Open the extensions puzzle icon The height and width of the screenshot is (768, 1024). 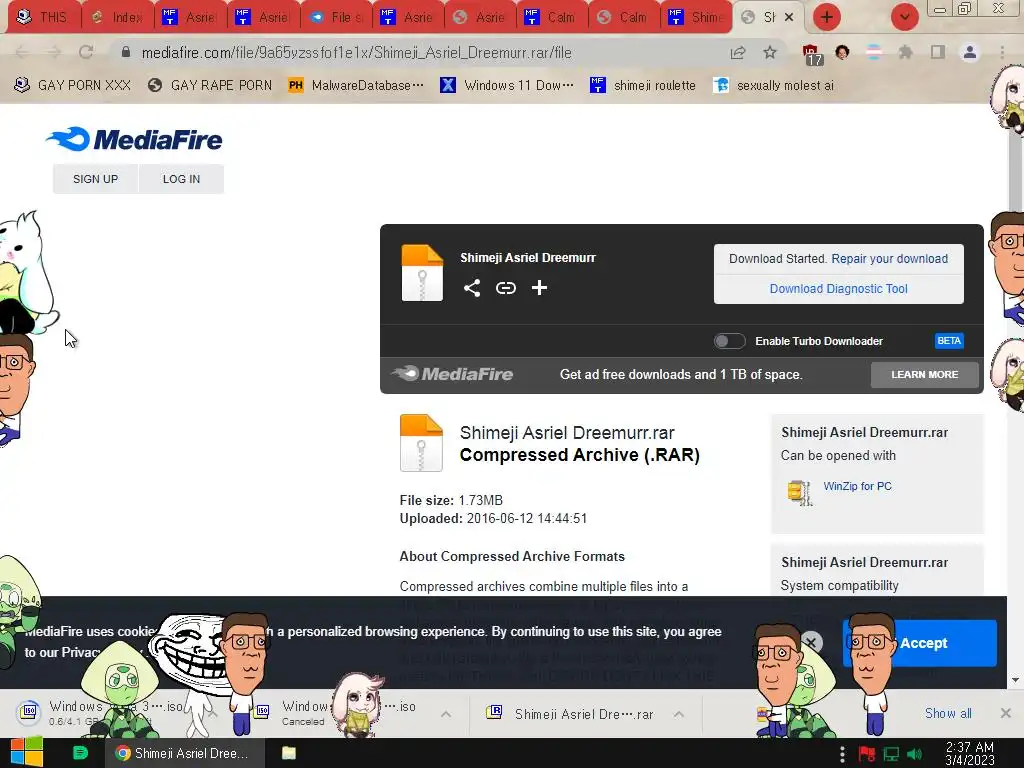(905, 52)
